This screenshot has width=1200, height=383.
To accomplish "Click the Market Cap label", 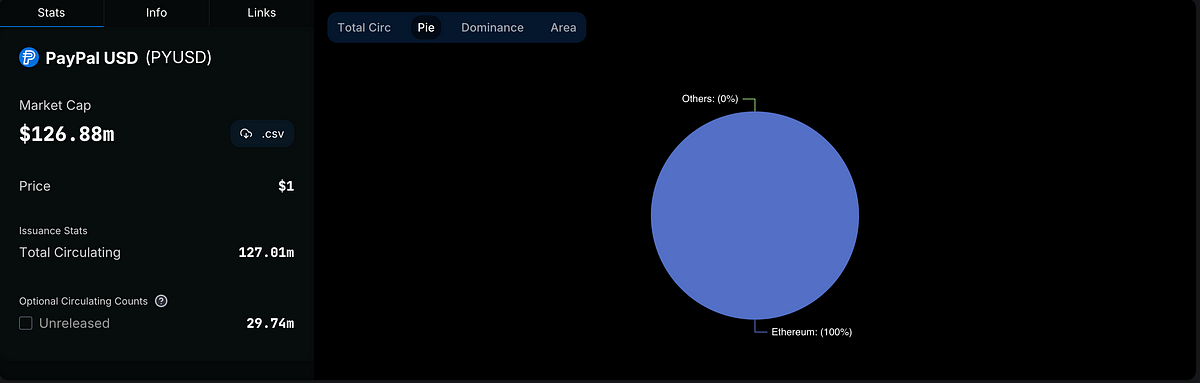I will 55,105.
